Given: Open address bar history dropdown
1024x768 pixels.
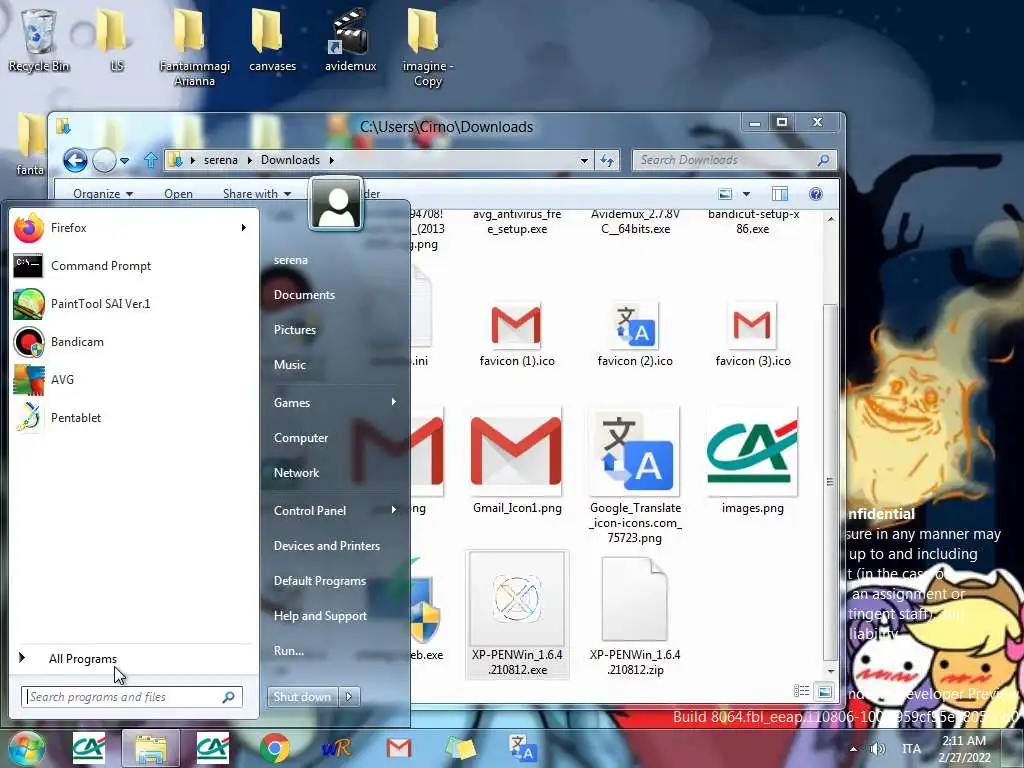Looking at the screenshot, I should (584, 160).
